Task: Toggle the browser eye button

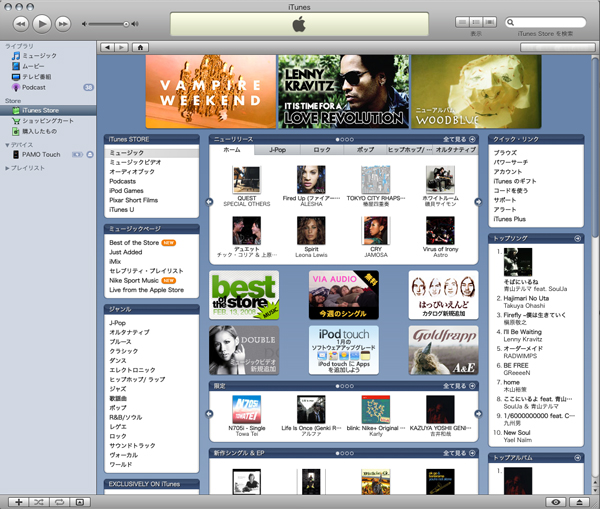Action: coord(556,502)
